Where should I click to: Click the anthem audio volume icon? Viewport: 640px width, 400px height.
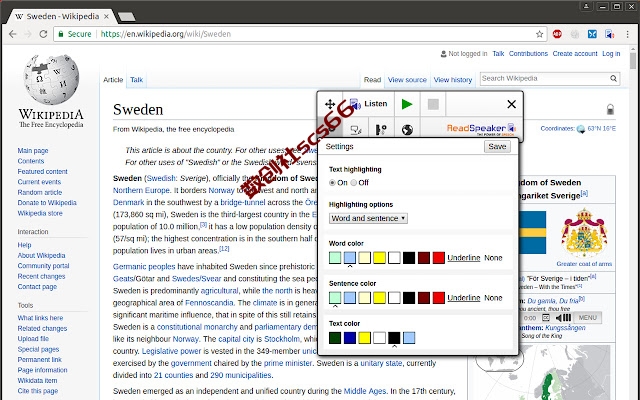click(564, 318)
